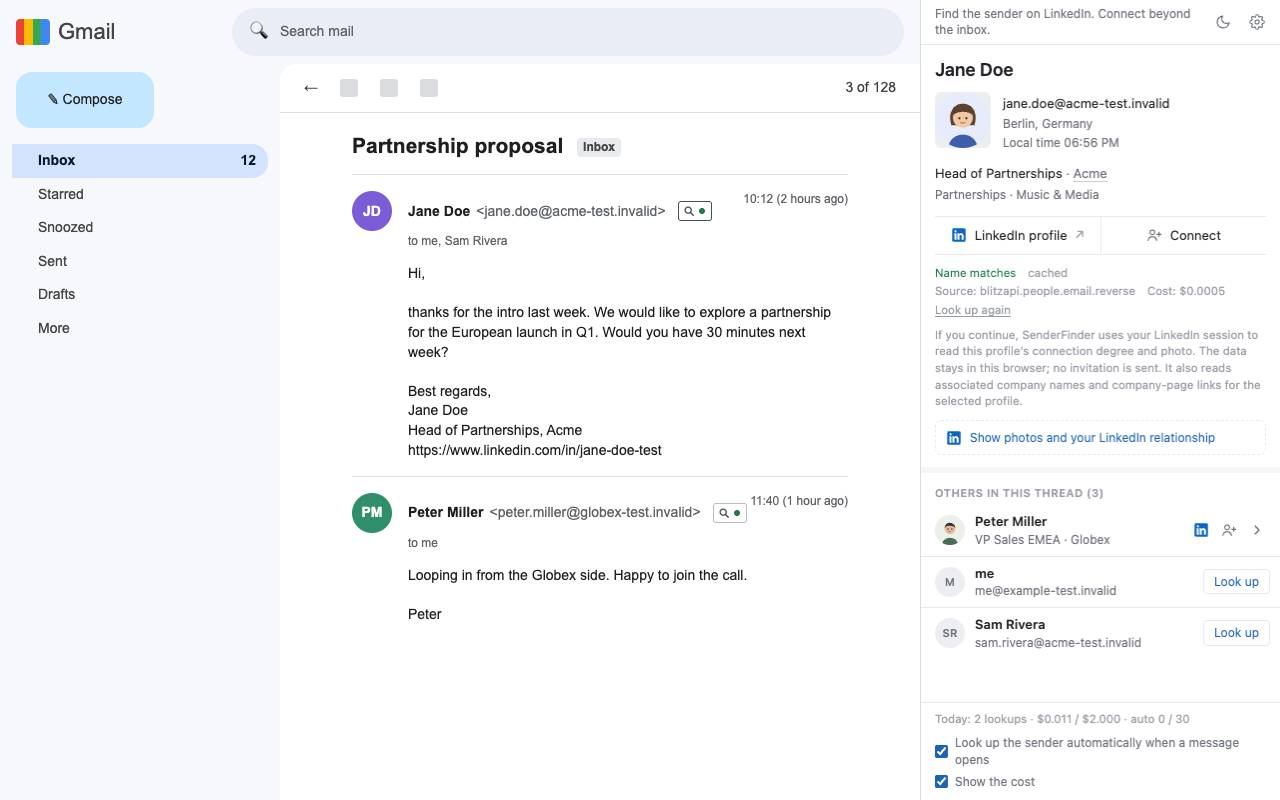Open Peter Miller's LinkedIn icon in thread list
Image resolution: width=1280 pixels, height=800 pixels.
[x=1201, y=530]
